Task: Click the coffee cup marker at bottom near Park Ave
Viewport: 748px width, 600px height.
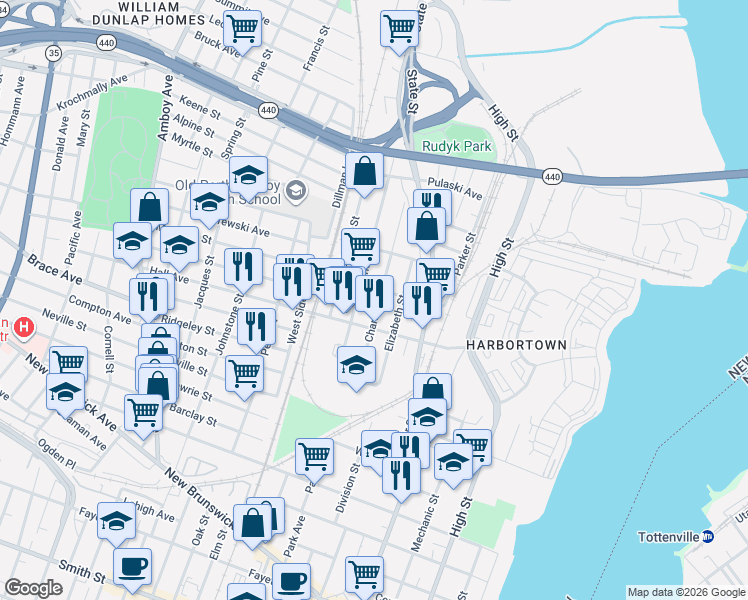Action: (x=291, y=581)
